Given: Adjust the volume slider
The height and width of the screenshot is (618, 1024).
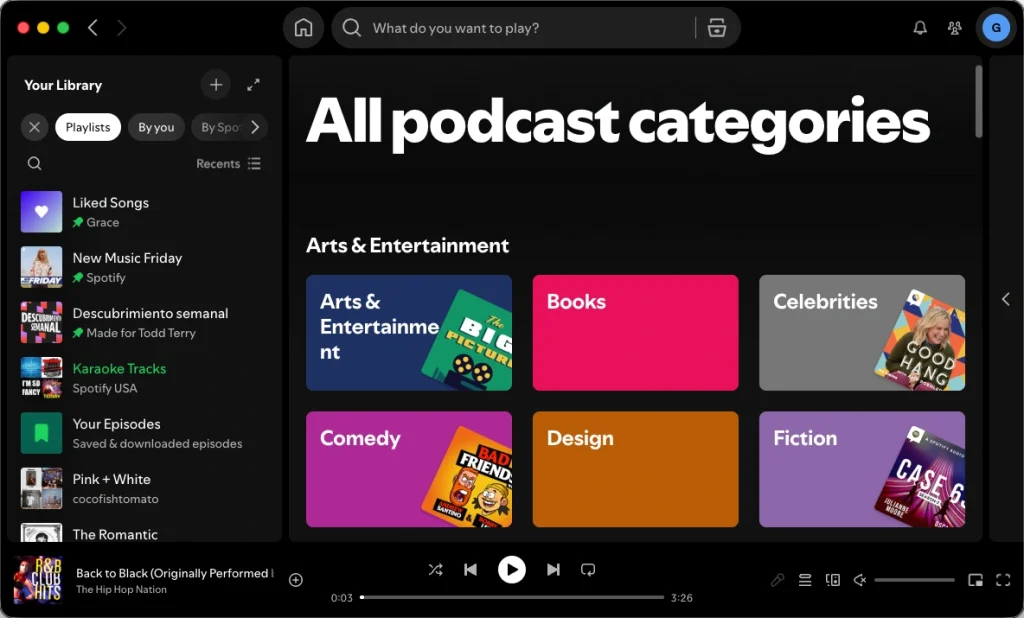Looking at the screenshot, I should [x=914, y=580].
